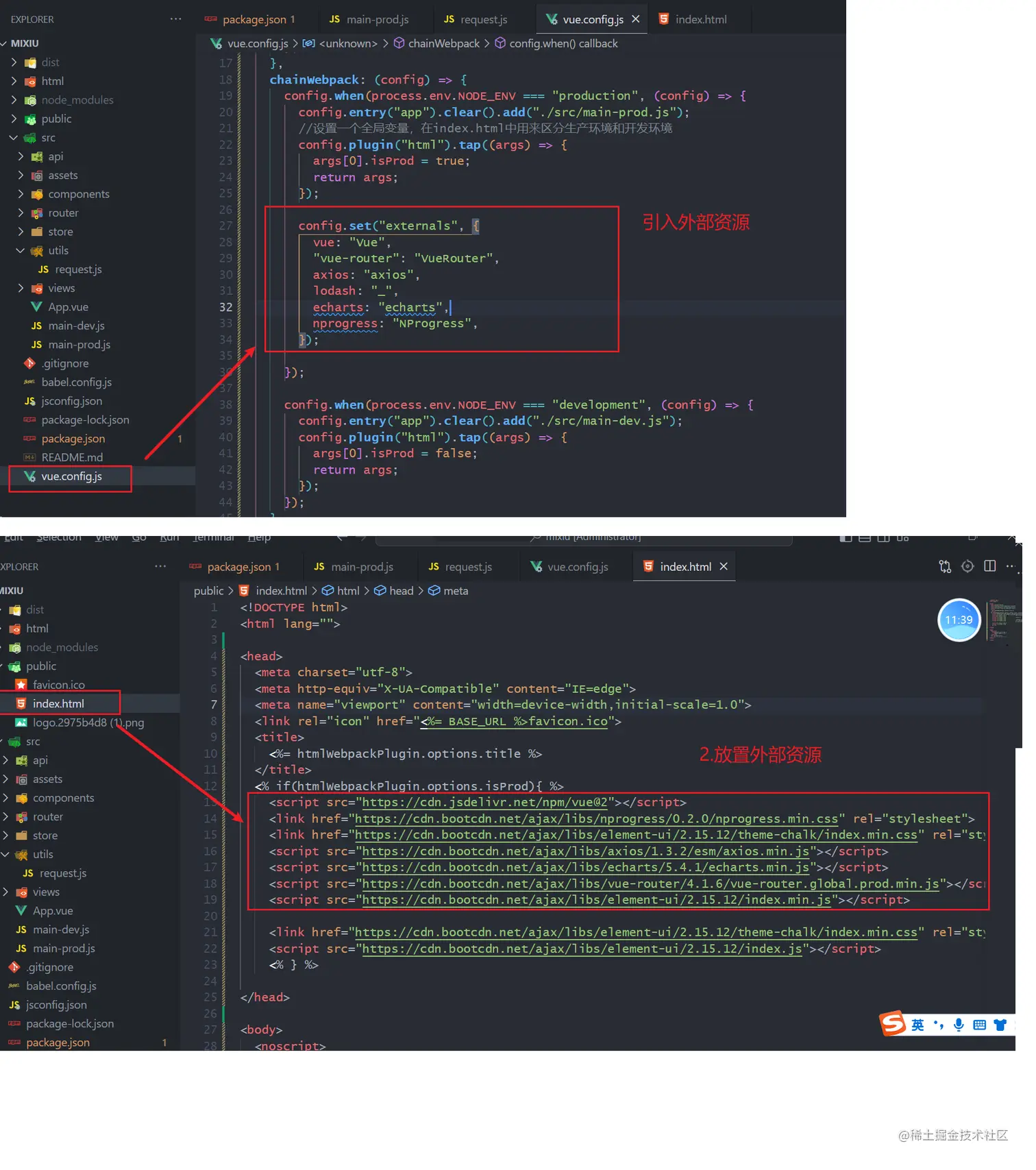The height and width of the screenshot is (1170, 1036).
Task: Open the Sogou soft keyboard icon
Action: click(979, 1025)
